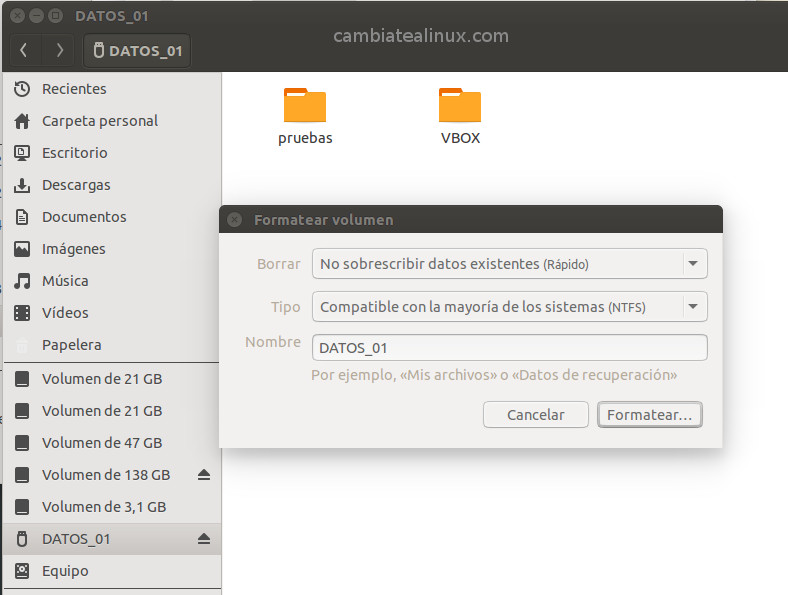Screen dimensions: 788x595
Task: Open the Tipo filesystem dropdown
Action: point(510,307)
